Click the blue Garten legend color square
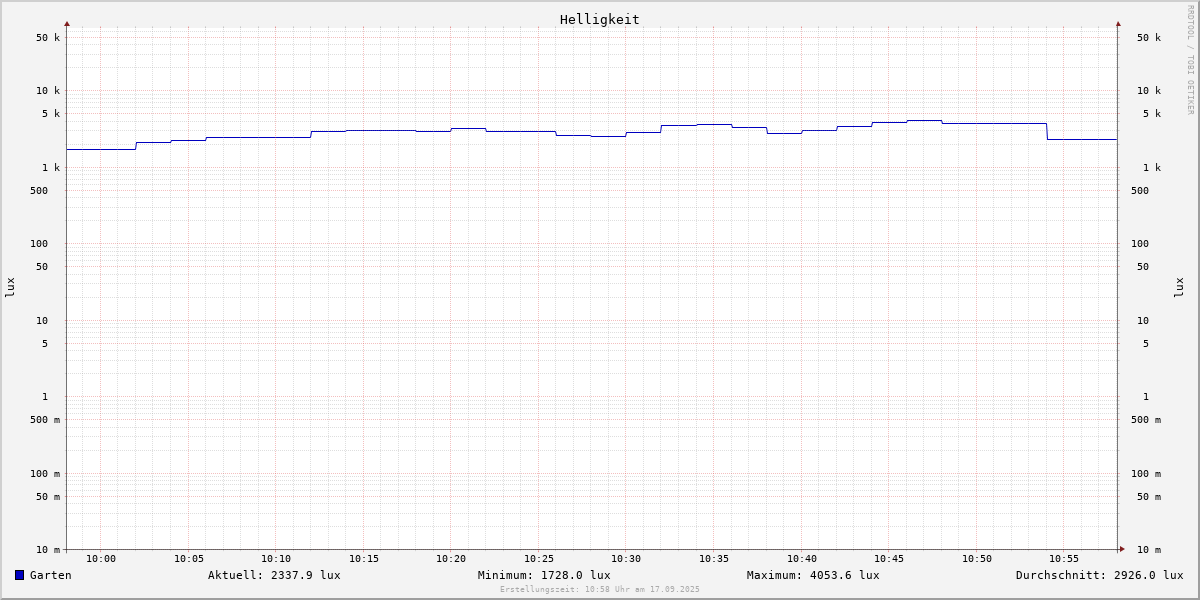 point(19,575)
